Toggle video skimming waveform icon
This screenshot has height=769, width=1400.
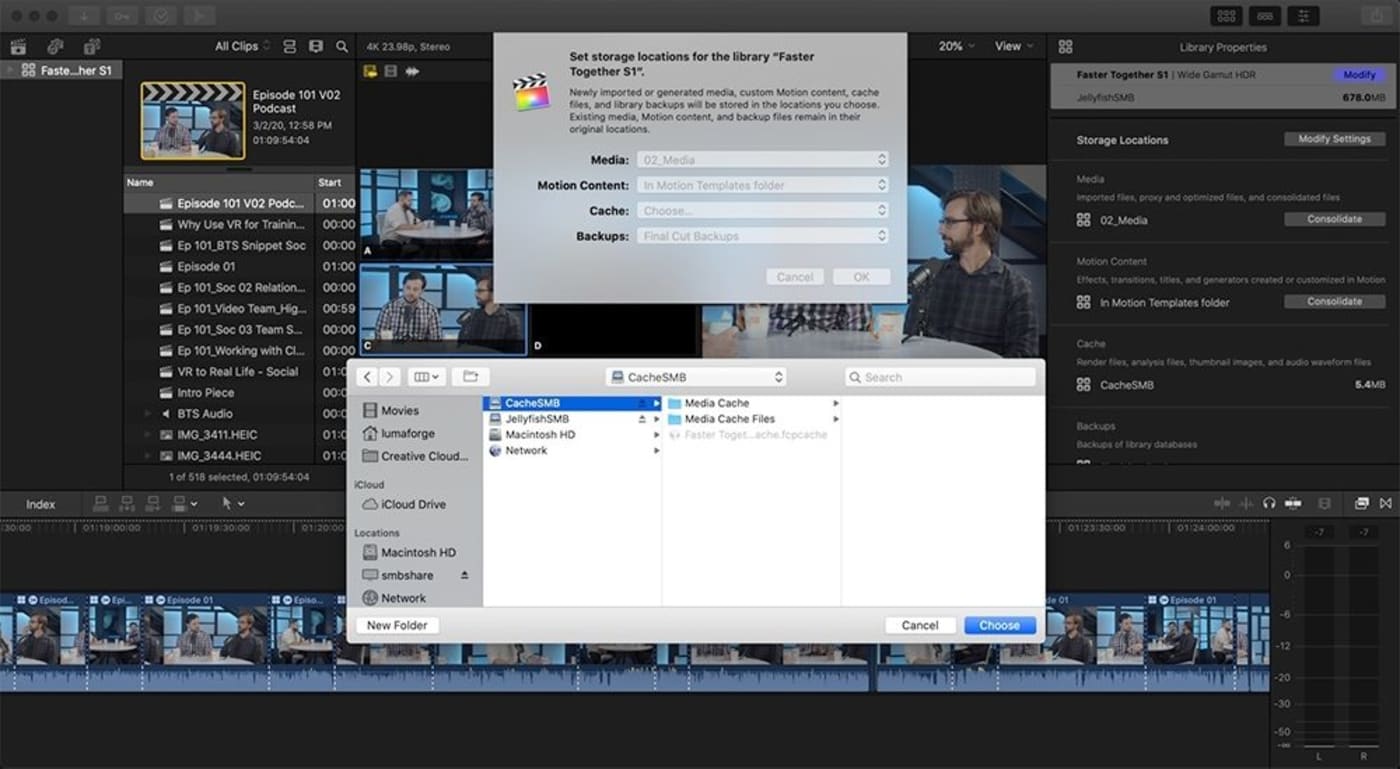(x=1222, y=504)
